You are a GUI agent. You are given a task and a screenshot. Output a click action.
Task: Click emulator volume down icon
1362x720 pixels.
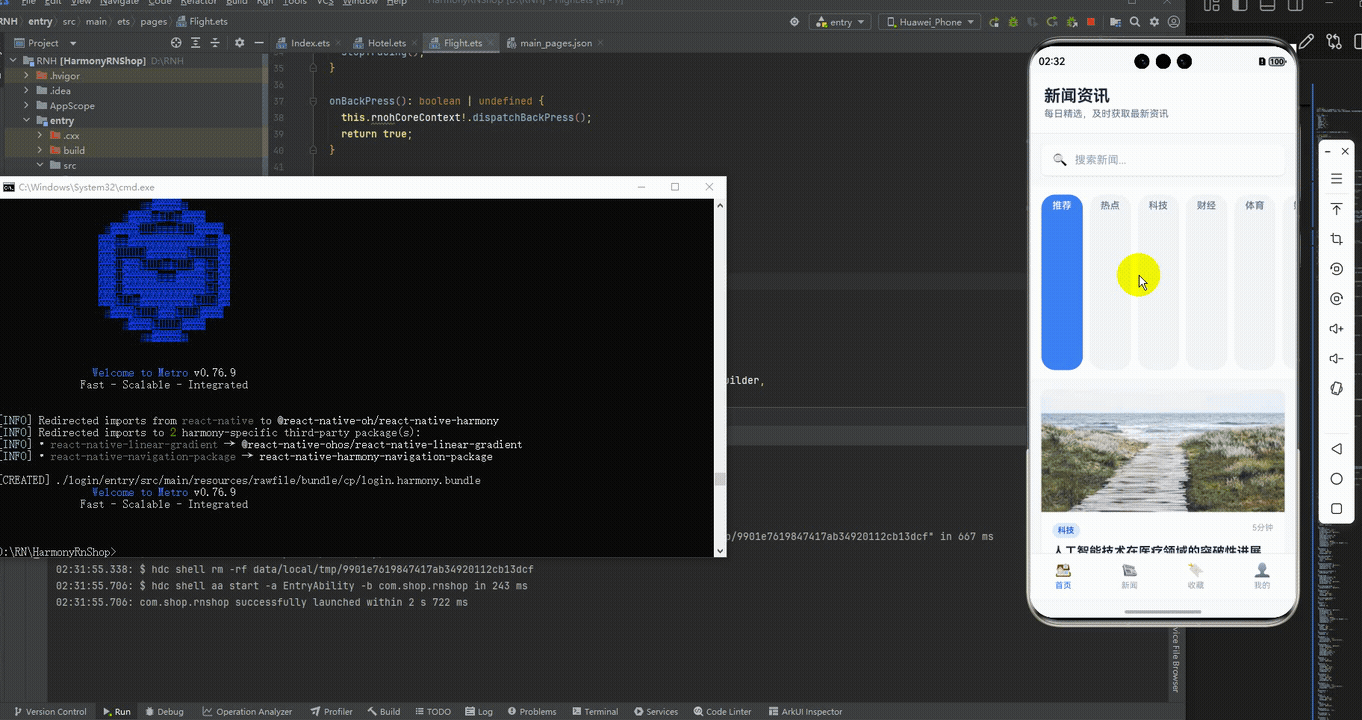(x=1336, y=359)
